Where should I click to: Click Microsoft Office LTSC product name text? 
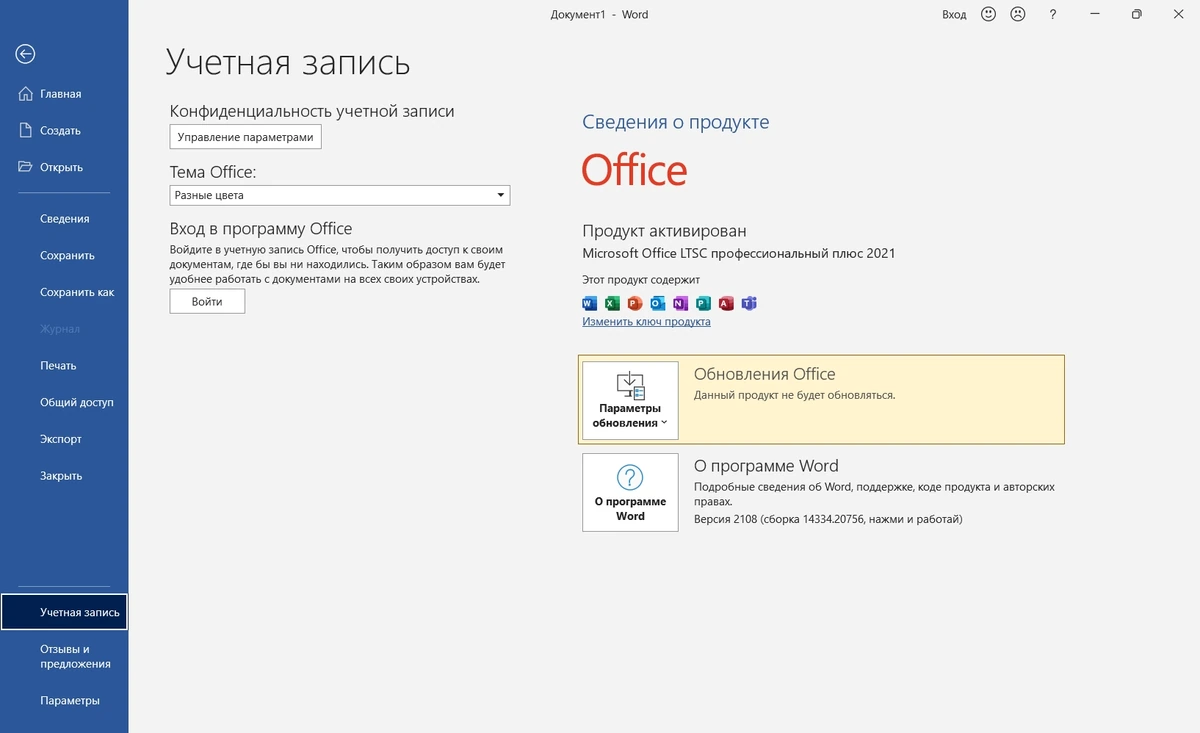739,254
